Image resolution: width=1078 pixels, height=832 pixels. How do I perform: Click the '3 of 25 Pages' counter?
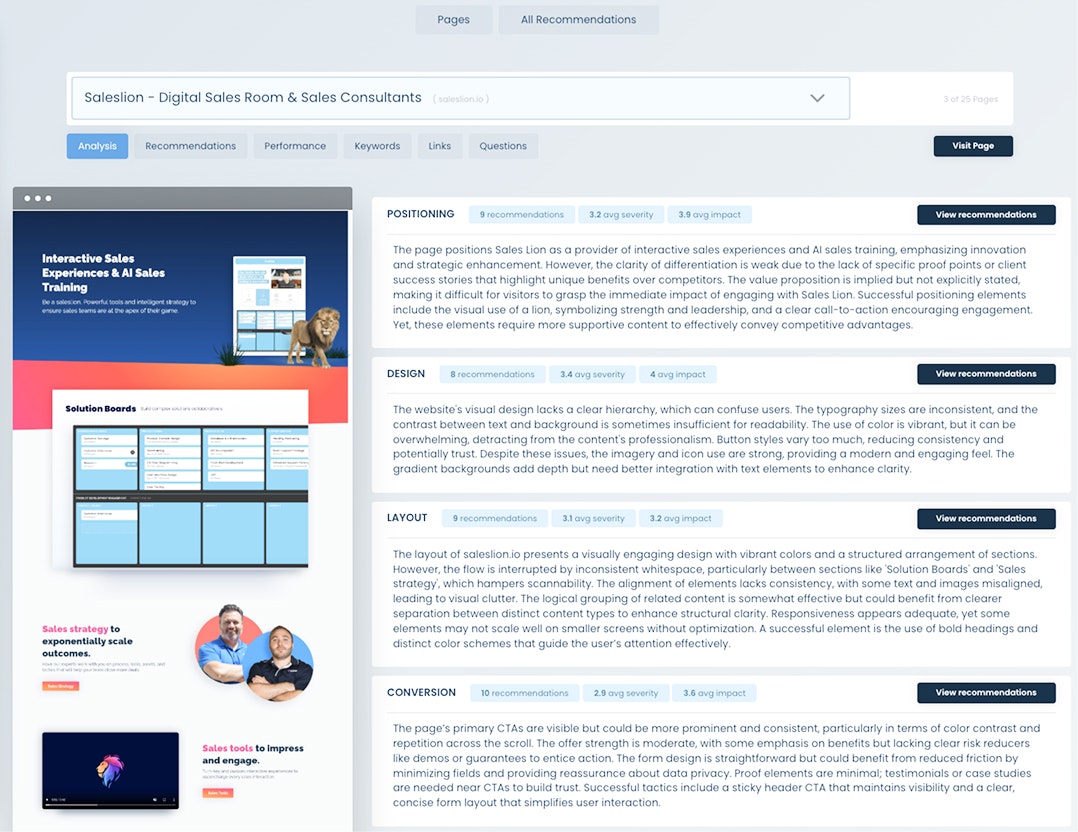tap(970, 99)
